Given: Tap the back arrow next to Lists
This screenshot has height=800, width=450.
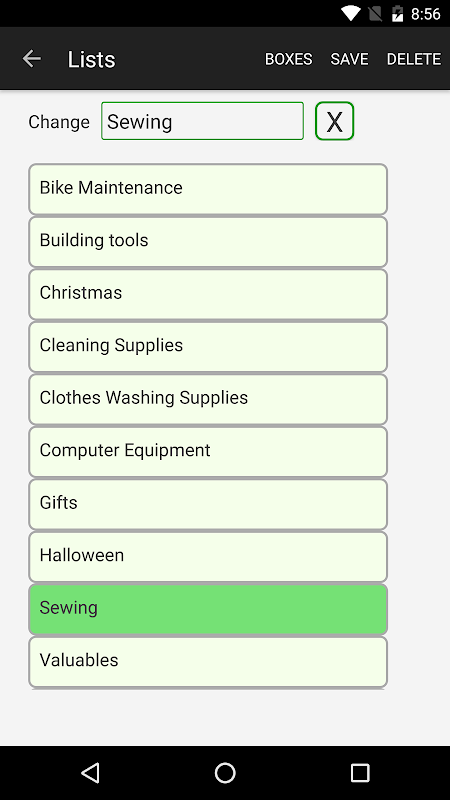Looking at the screenshot, I should [x=32, y=59].
